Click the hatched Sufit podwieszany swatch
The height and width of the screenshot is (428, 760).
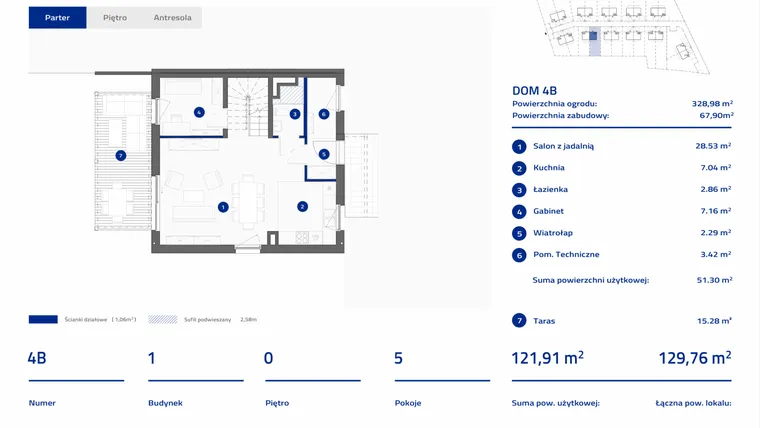(162, 319)
